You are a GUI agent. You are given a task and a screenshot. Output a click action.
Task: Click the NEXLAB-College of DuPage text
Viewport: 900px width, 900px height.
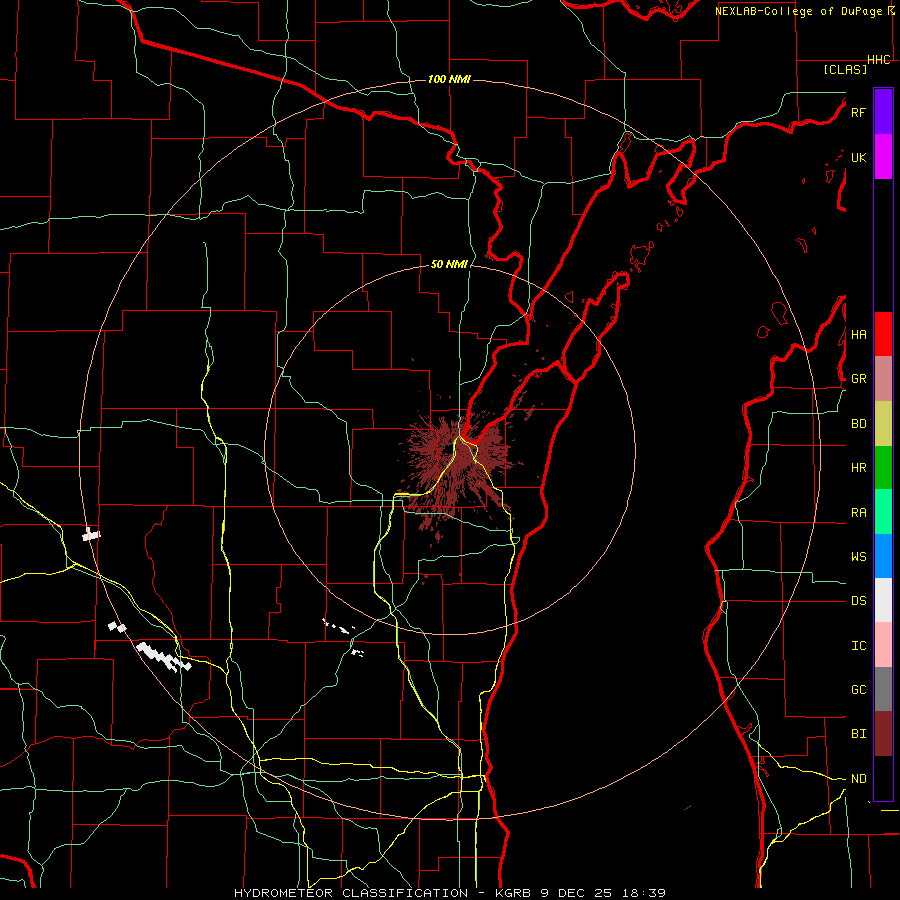pyautogui.click(x=798, y=11)
